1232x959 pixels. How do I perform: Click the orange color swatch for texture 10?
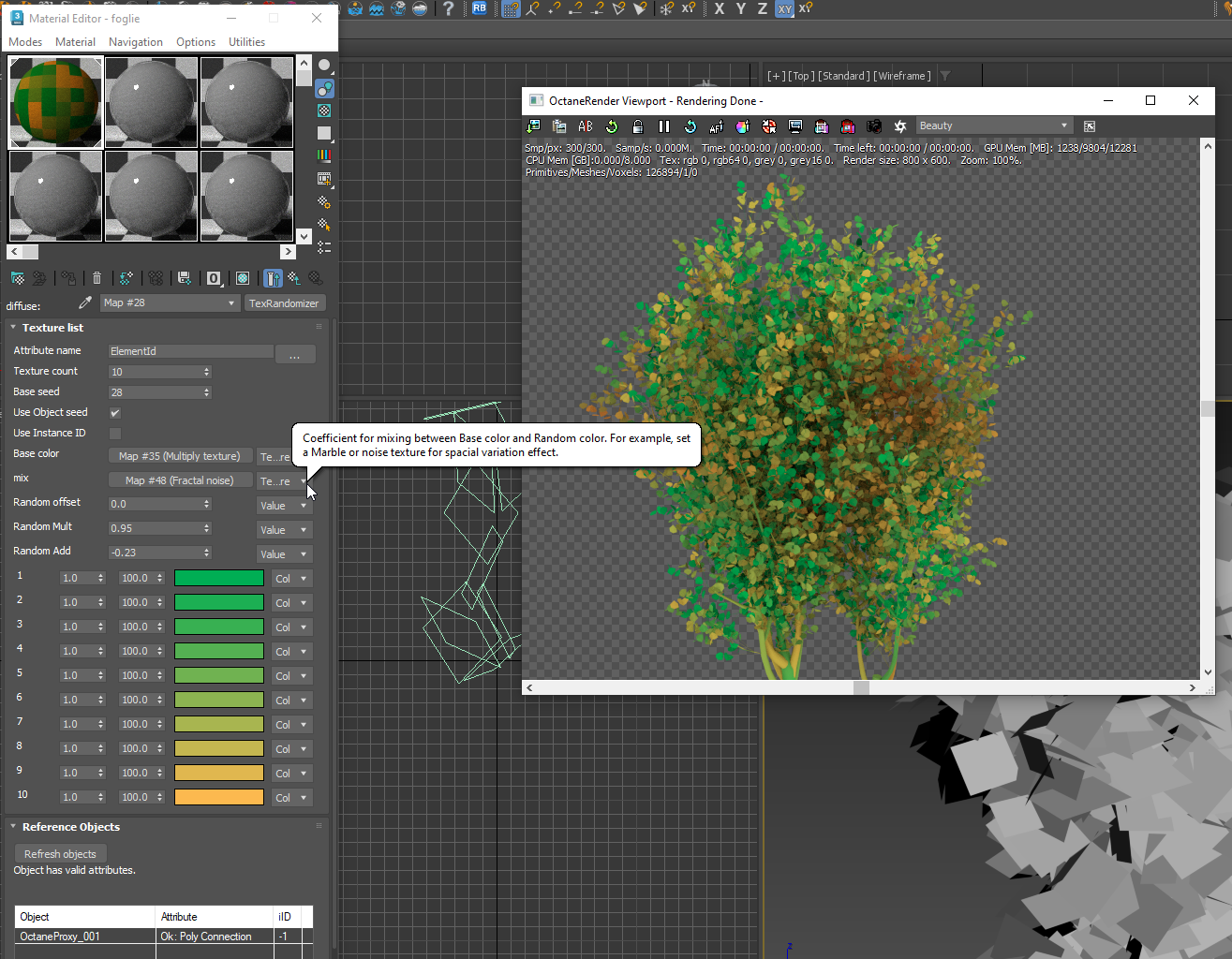[x=218, y=798]
